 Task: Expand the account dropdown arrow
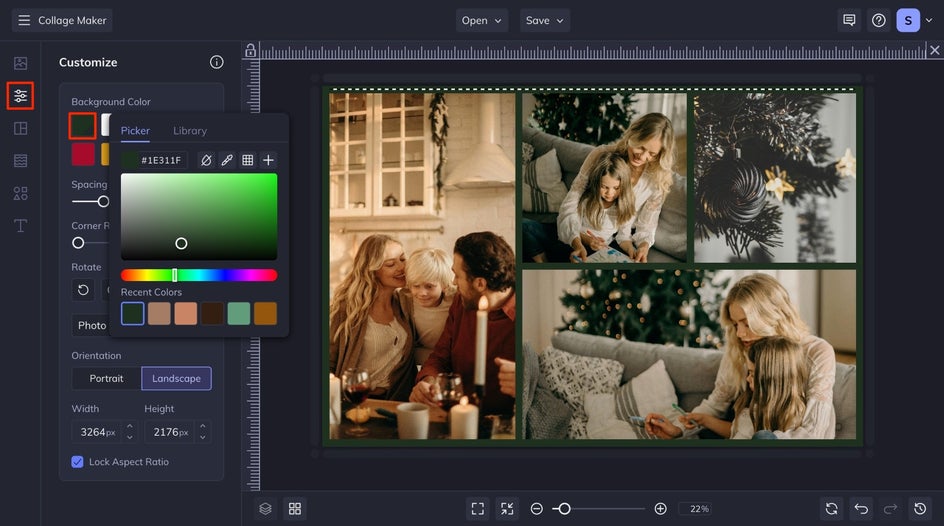tap(929, 20)
